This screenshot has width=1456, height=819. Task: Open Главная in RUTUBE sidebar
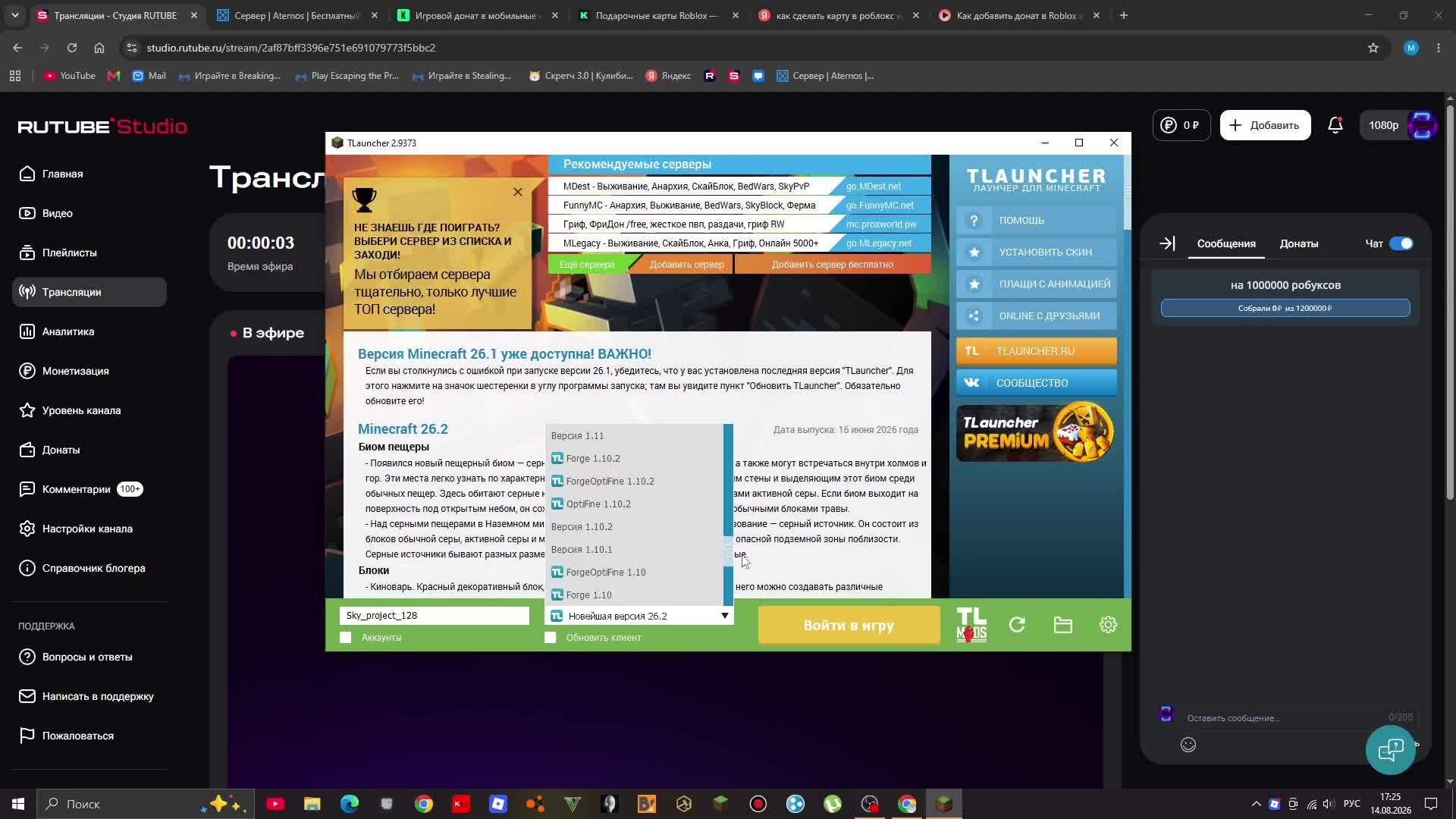point(89,174)
